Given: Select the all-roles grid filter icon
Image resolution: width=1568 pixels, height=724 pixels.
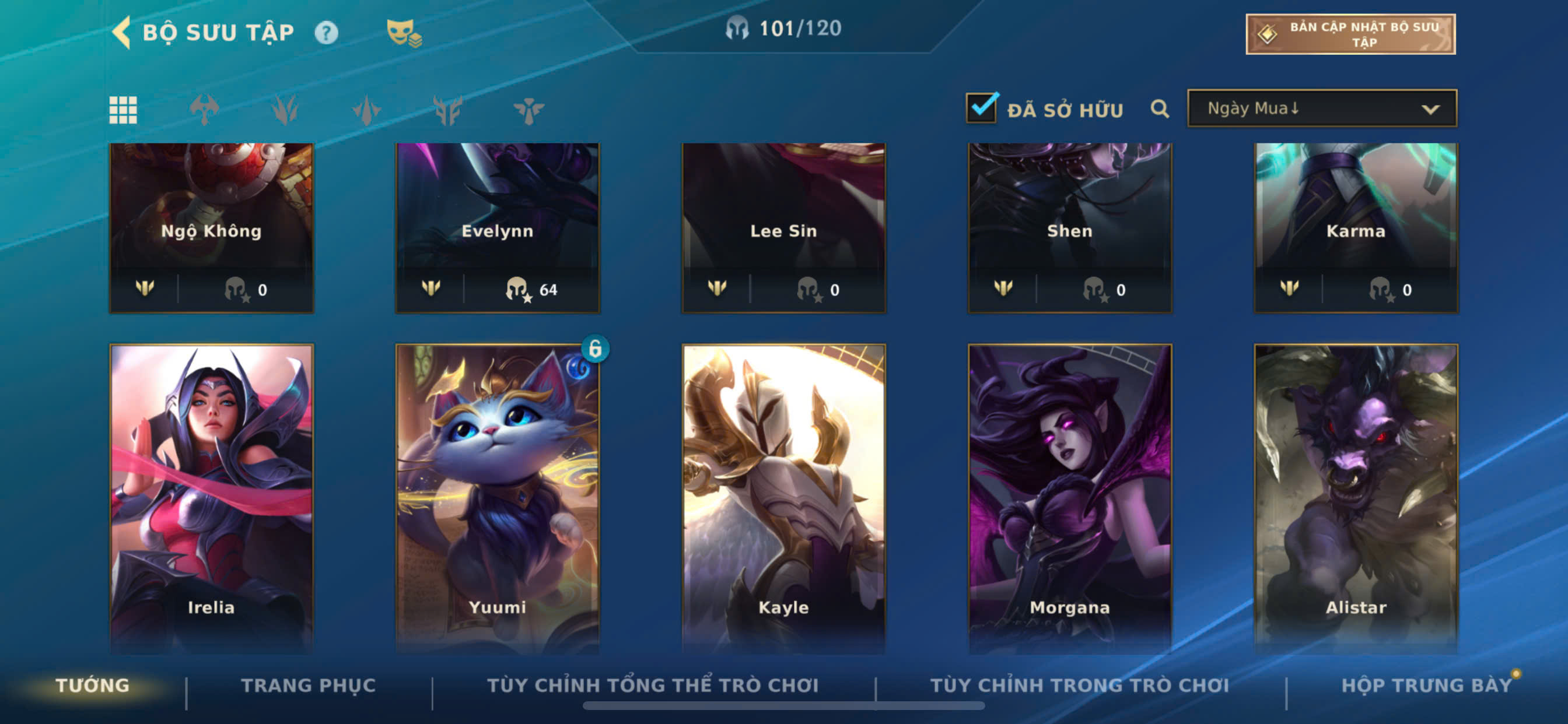Looking at the screenshot, I should [x=123, y=110].
